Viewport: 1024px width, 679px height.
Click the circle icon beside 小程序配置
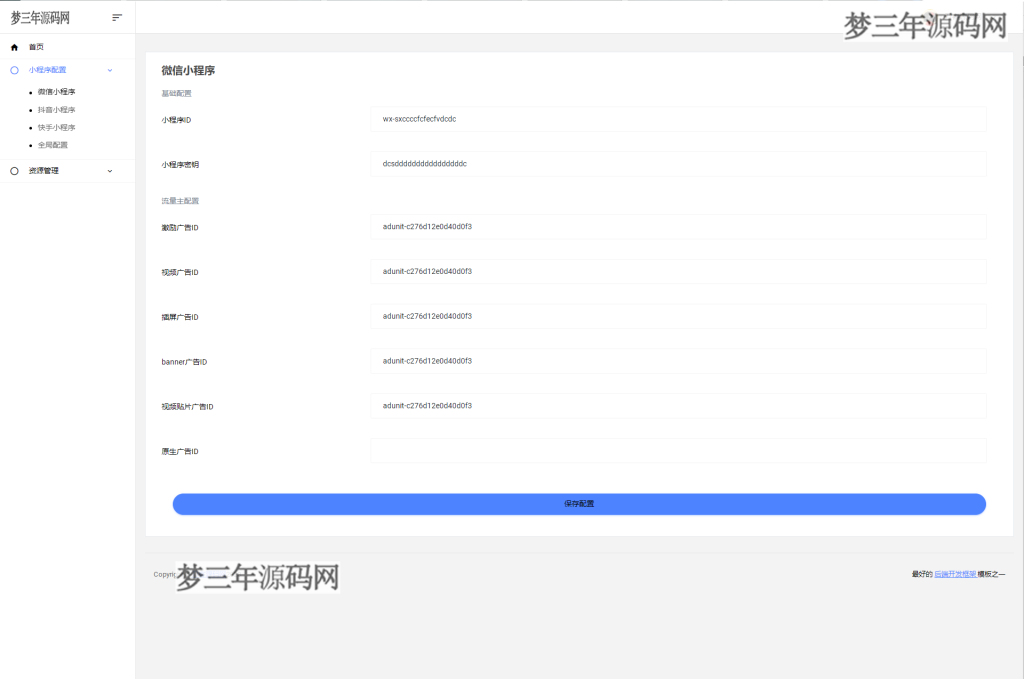pyautogui.click(x=14, y=70)
